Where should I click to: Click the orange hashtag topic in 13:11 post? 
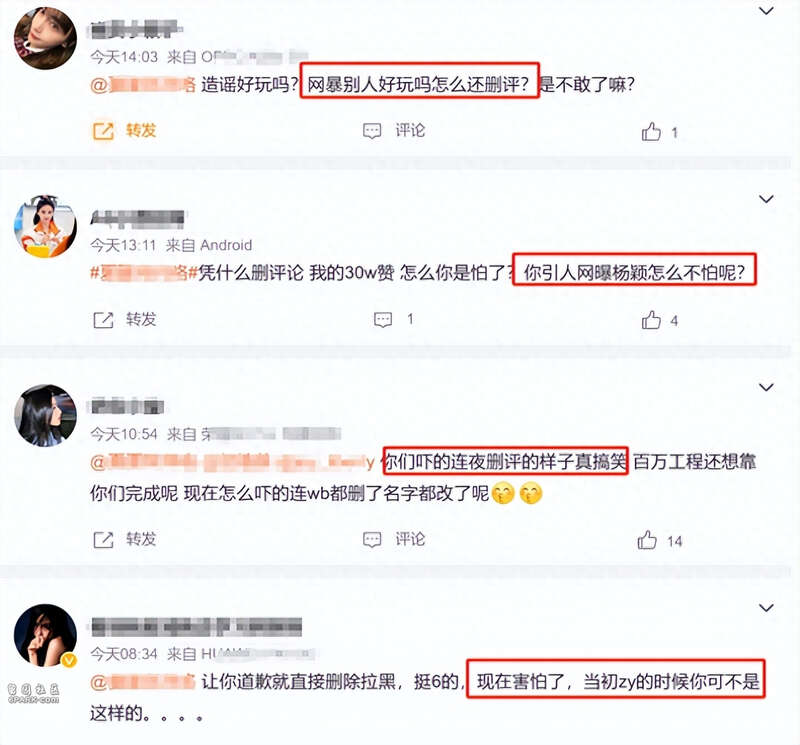[144, 273]
